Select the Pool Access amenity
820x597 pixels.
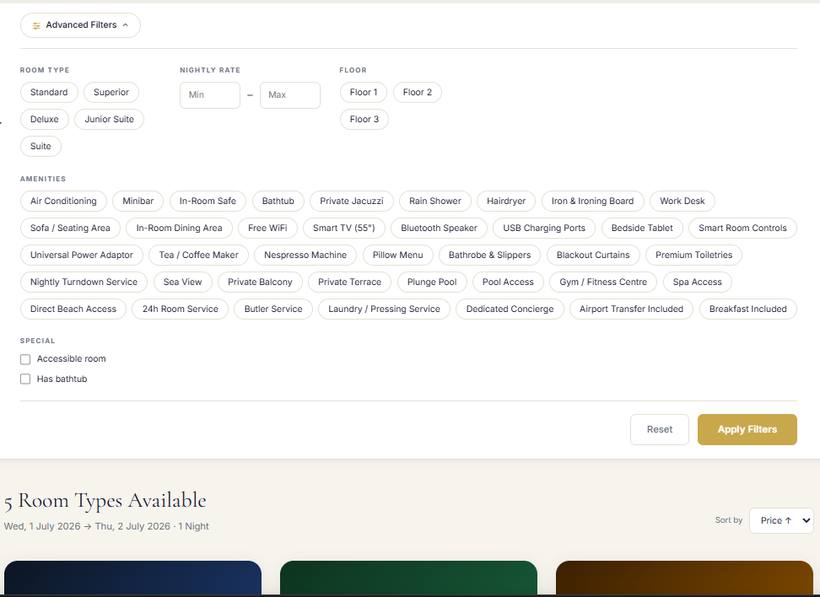click(508, 282)
